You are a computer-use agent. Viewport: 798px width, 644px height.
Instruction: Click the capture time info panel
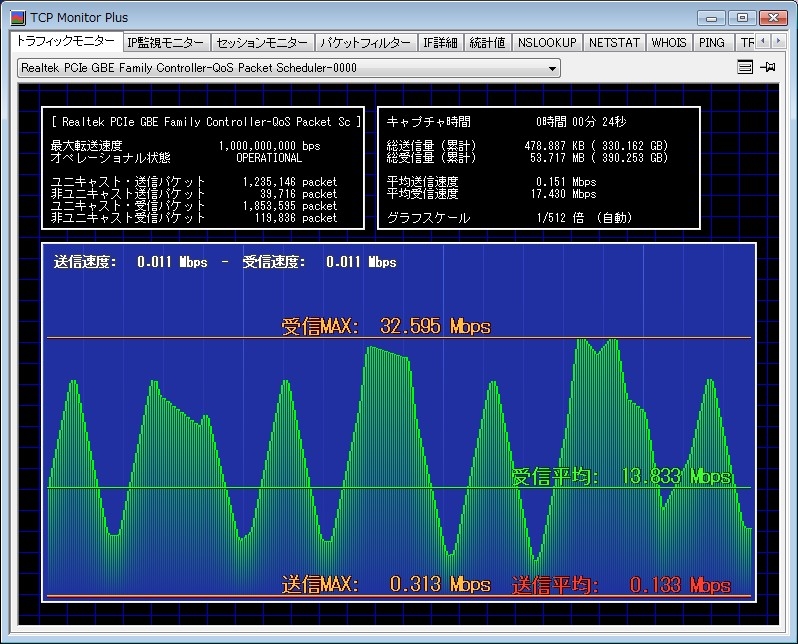(x=538, y=168)
